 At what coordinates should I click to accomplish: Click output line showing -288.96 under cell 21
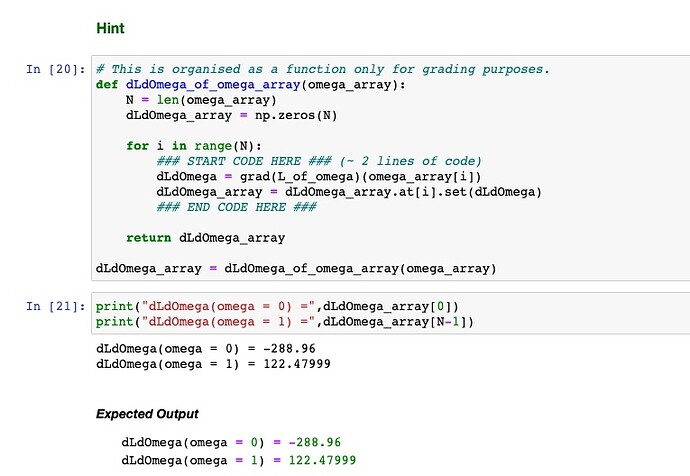[x=206, y=349]
